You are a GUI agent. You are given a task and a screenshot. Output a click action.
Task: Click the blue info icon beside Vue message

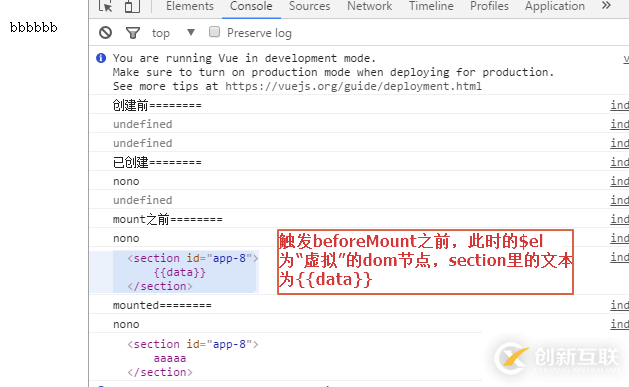click(x=101, y=58)
